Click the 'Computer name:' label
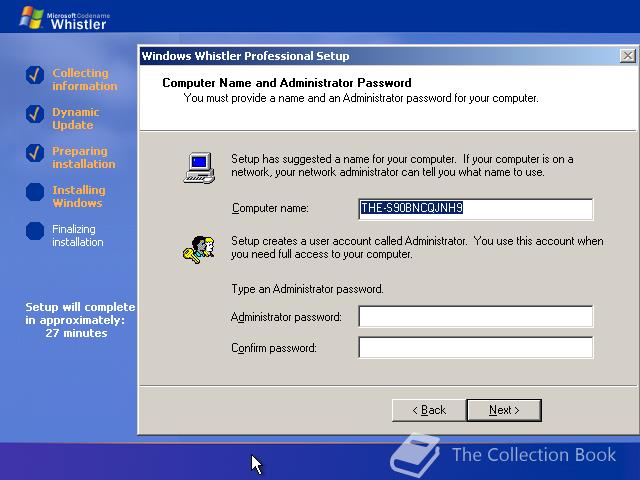The image size is (640, 480). pos(270,208)
